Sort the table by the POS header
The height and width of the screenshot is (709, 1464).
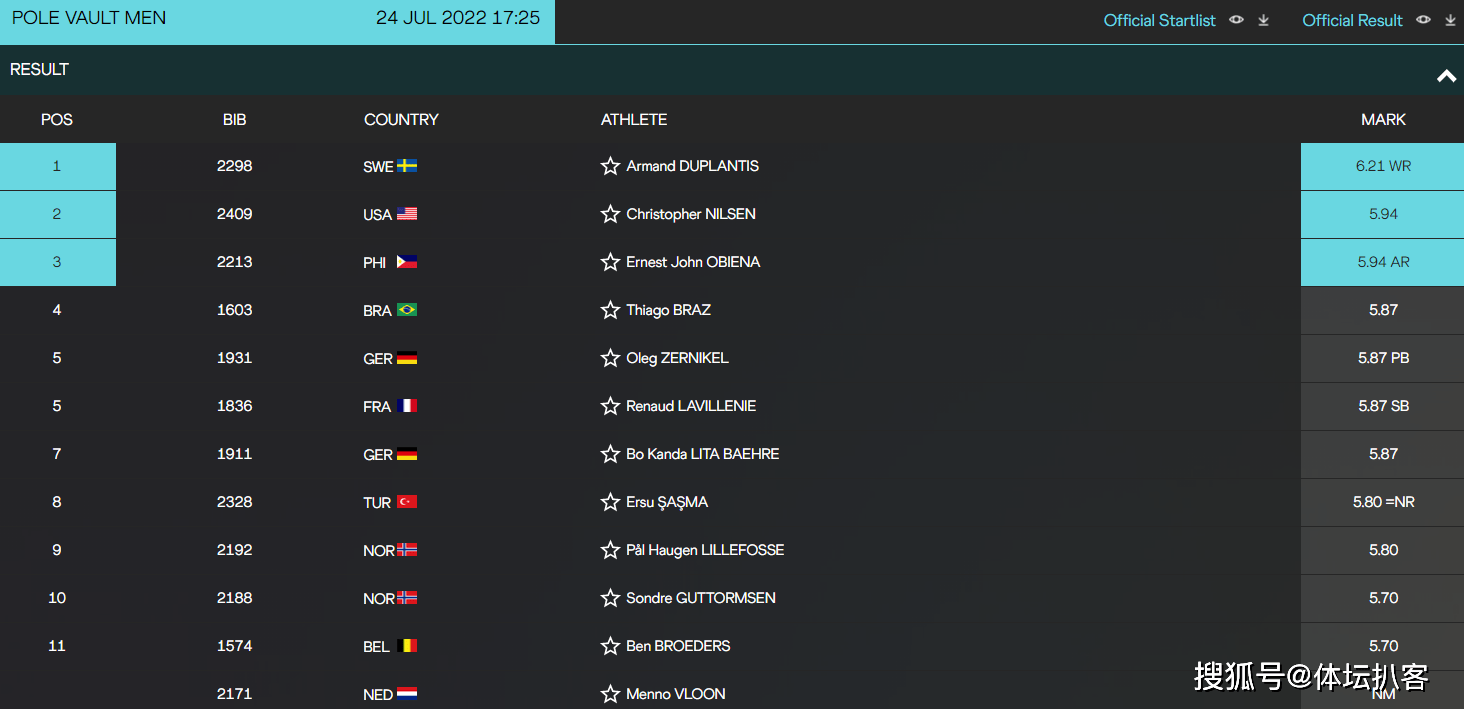(57, 119)
